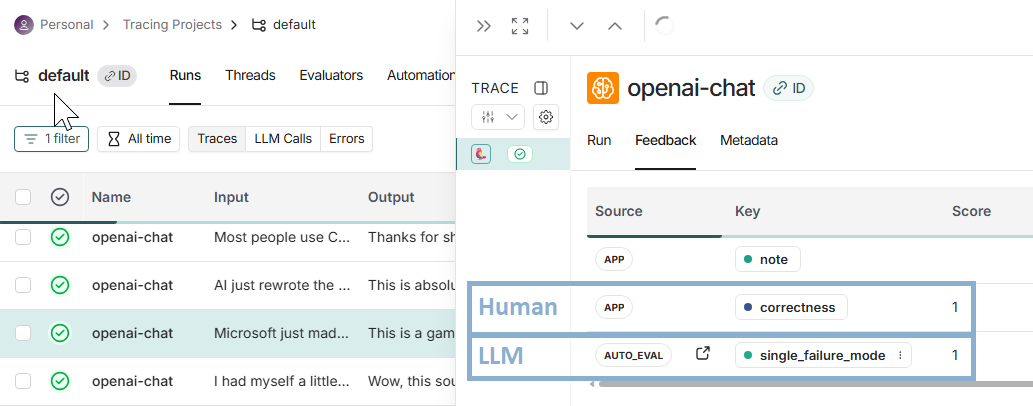This screenshot has height=406, width=1033.
Task: Open the run with input 'Most people use C...'
Action: click(x=282, y=237)
